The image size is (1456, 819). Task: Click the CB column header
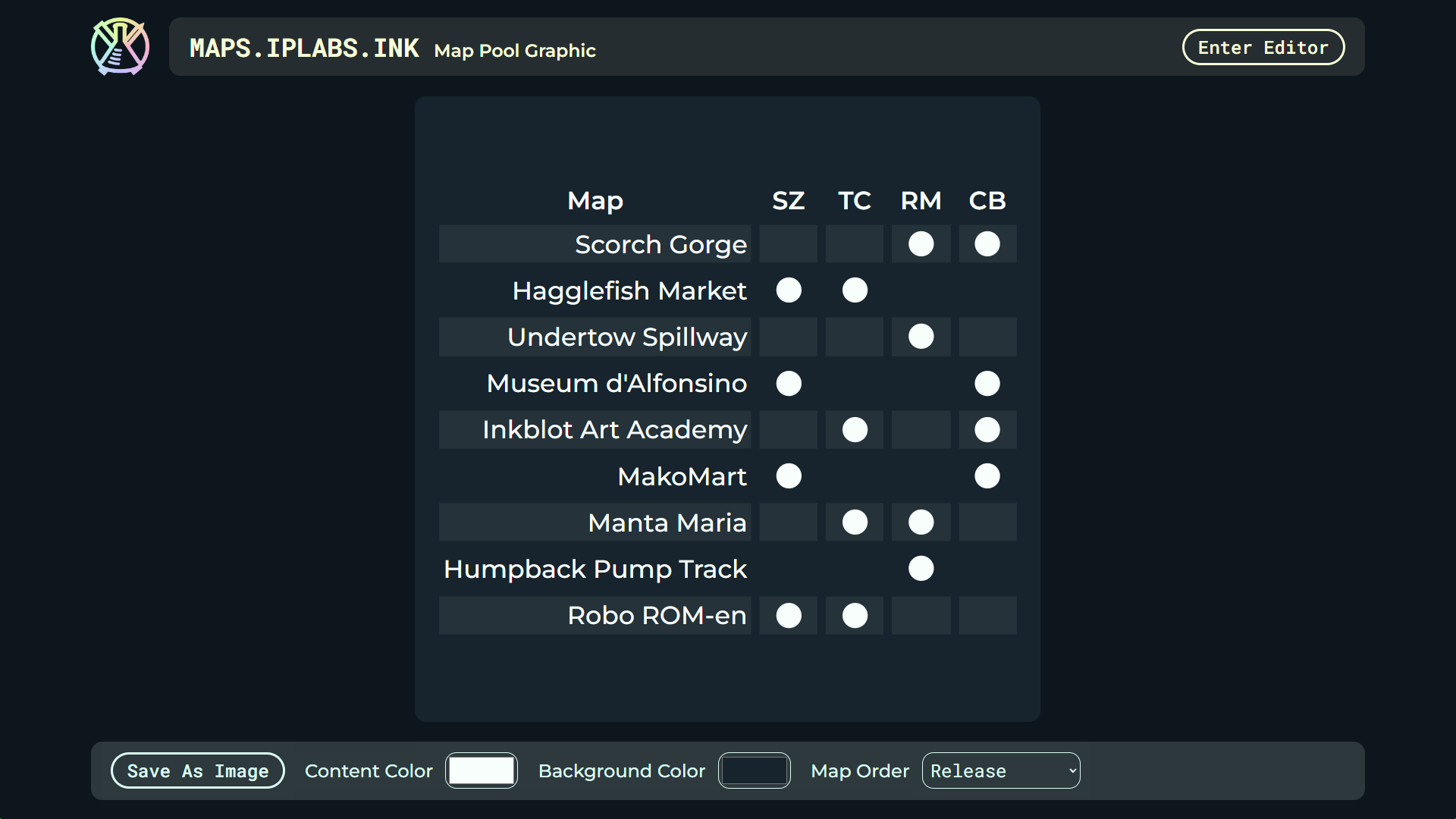coord(987,201)
